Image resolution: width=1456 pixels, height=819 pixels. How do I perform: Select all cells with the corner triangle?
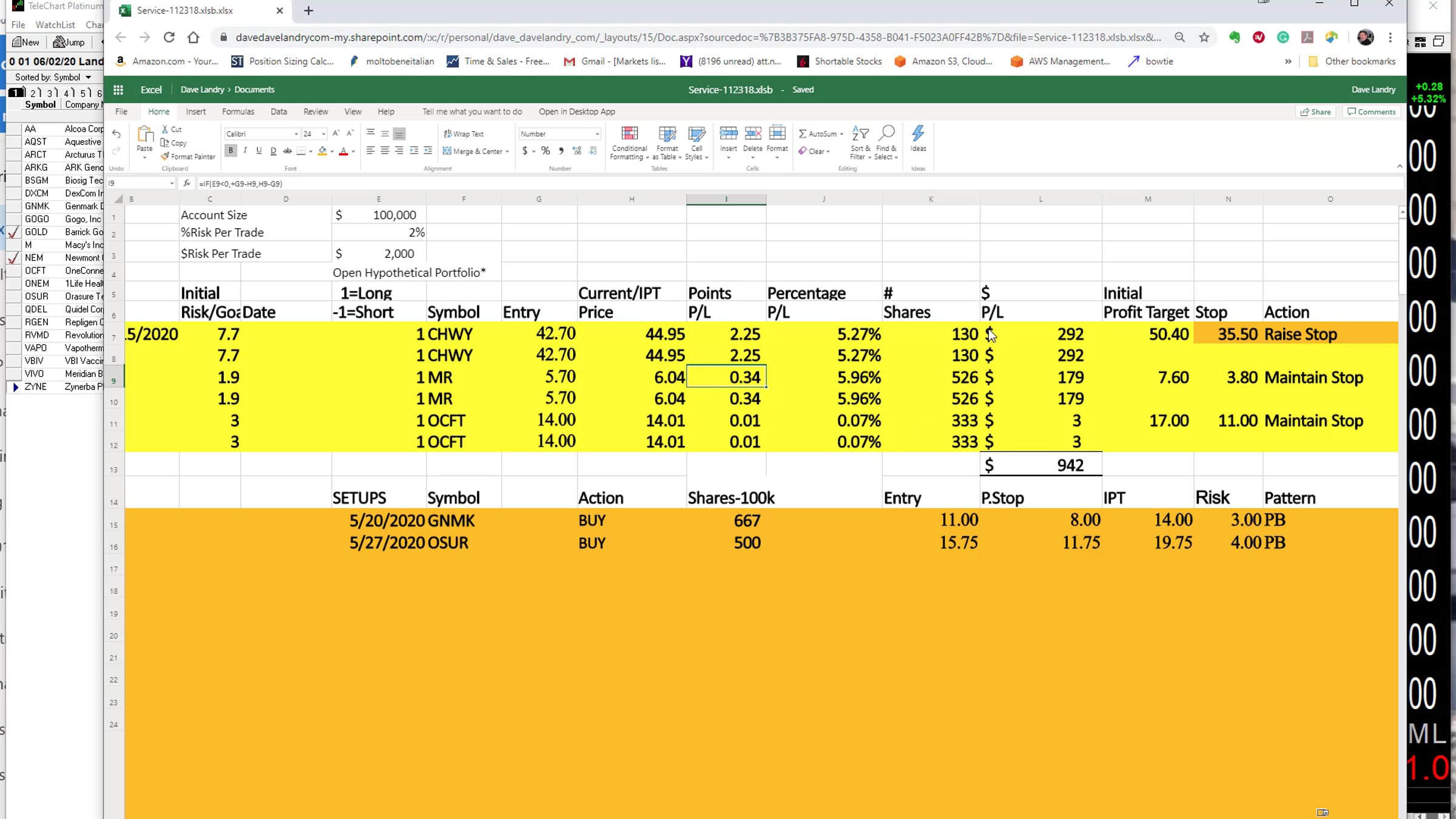pos(119,199)
